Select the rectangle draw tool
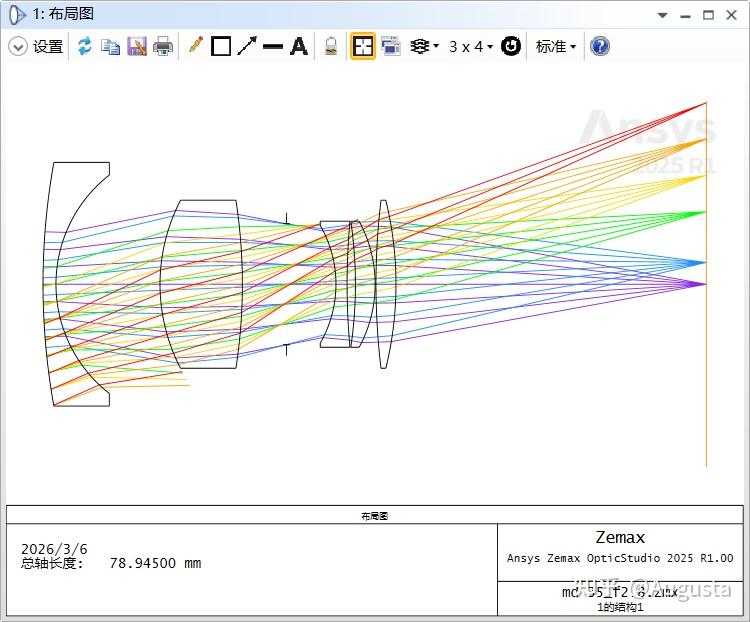 click(x=221, y=46)
